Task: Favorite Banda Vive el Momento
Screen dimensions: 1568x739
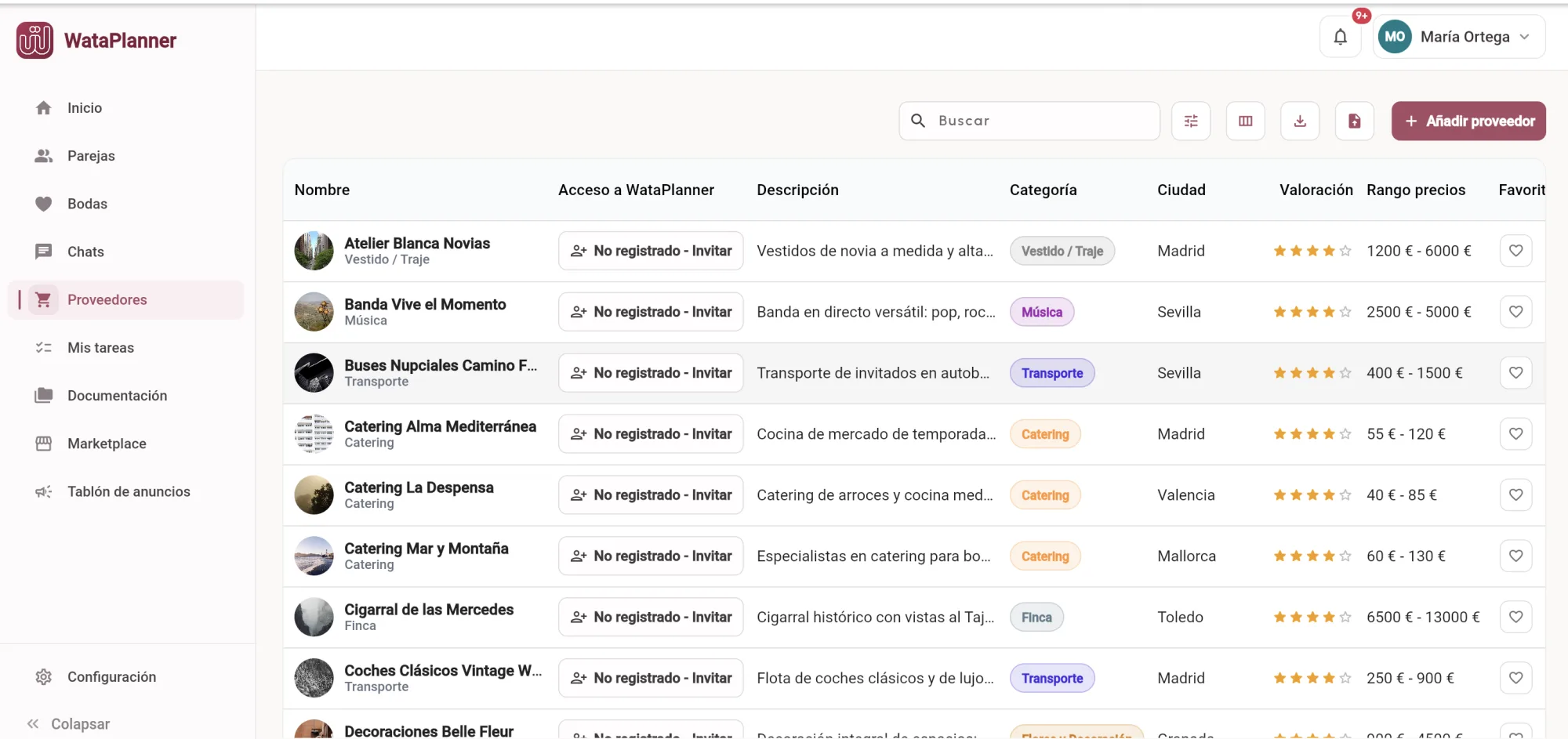Action: [x=1515, y=312]
